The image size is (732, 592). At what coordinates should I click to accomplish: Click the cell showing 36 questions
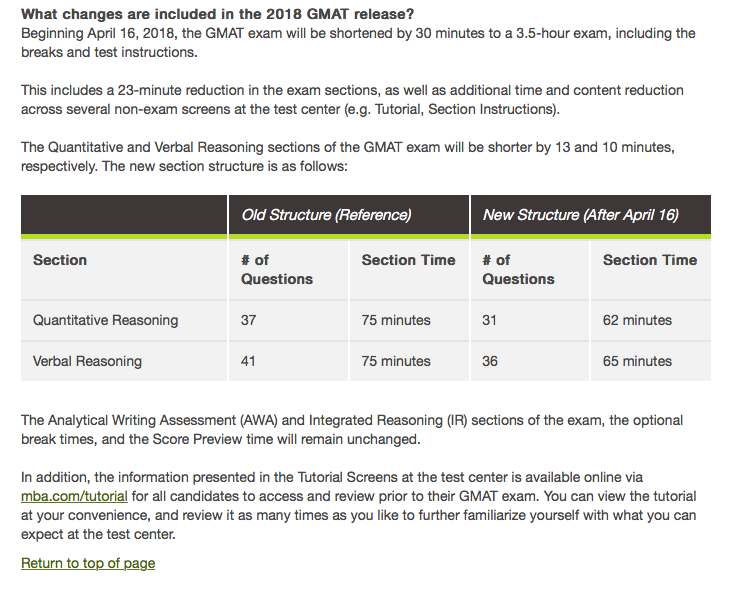click(x=490, y=361)
